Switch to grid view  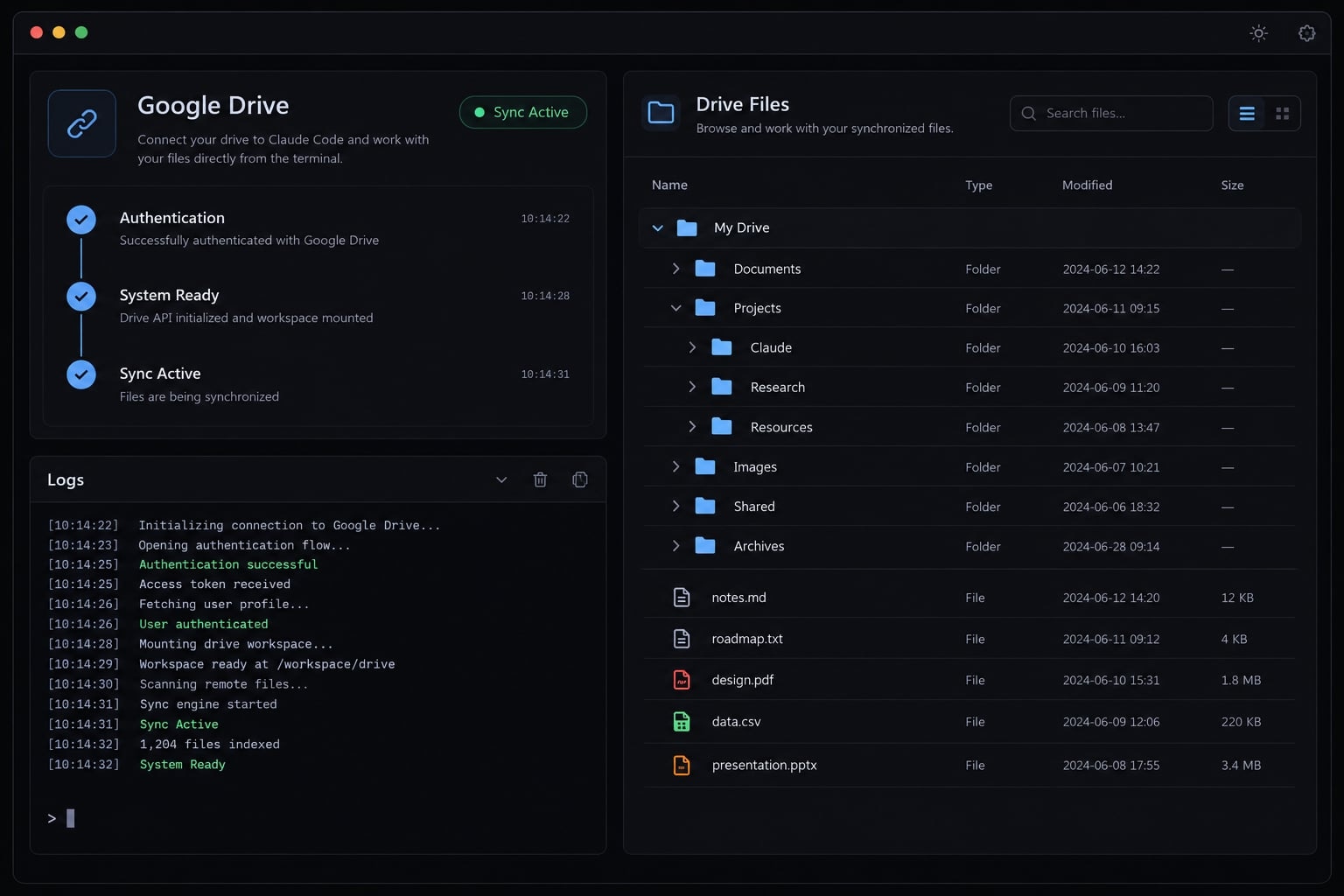pos(1283,114)
